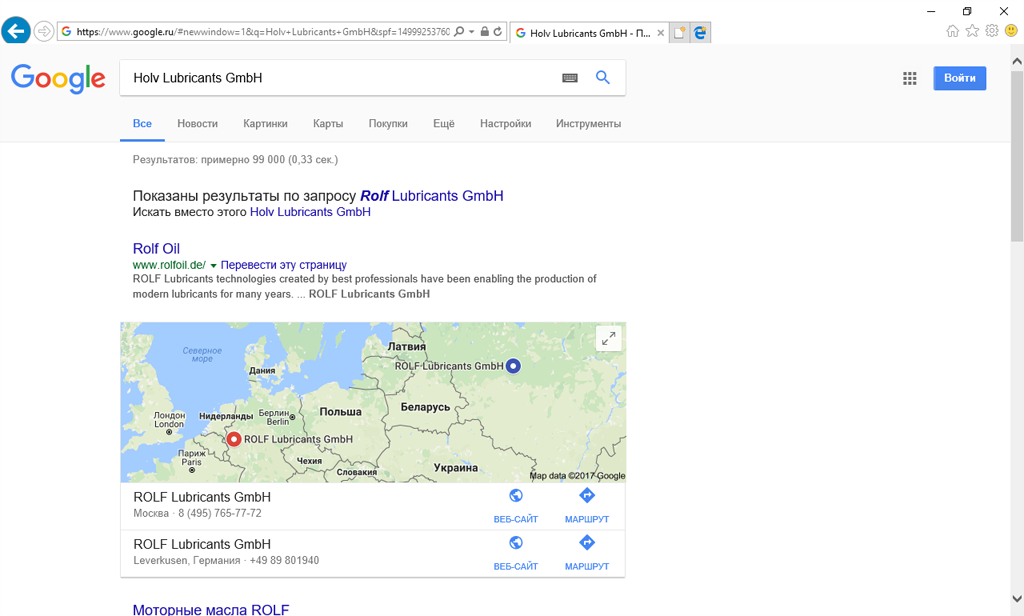Image resolution: width=1024 pixels, height=616 pixels.
Task: Open the ROLF Lubricants GmbH Leverkusen listing
Action: pos(202,545)
